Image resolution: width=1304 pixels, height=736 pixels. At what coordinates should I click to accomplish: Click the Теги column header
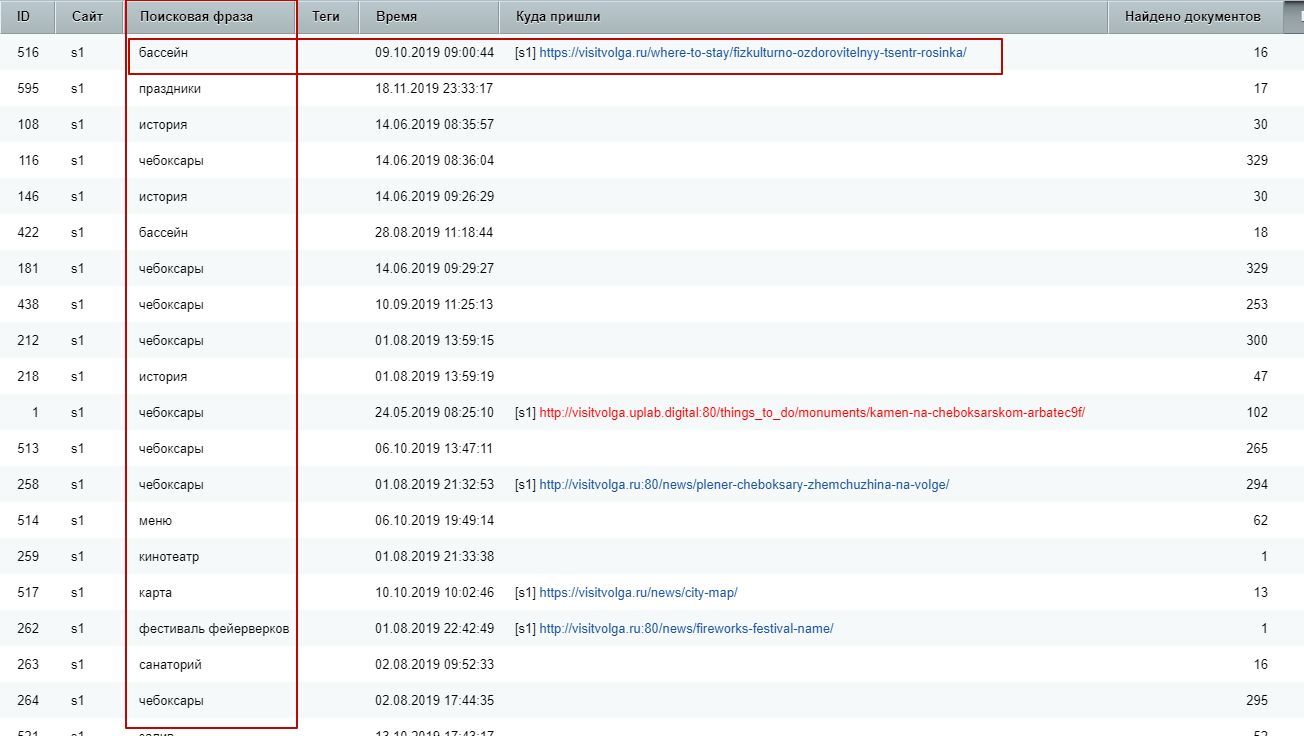329,17
